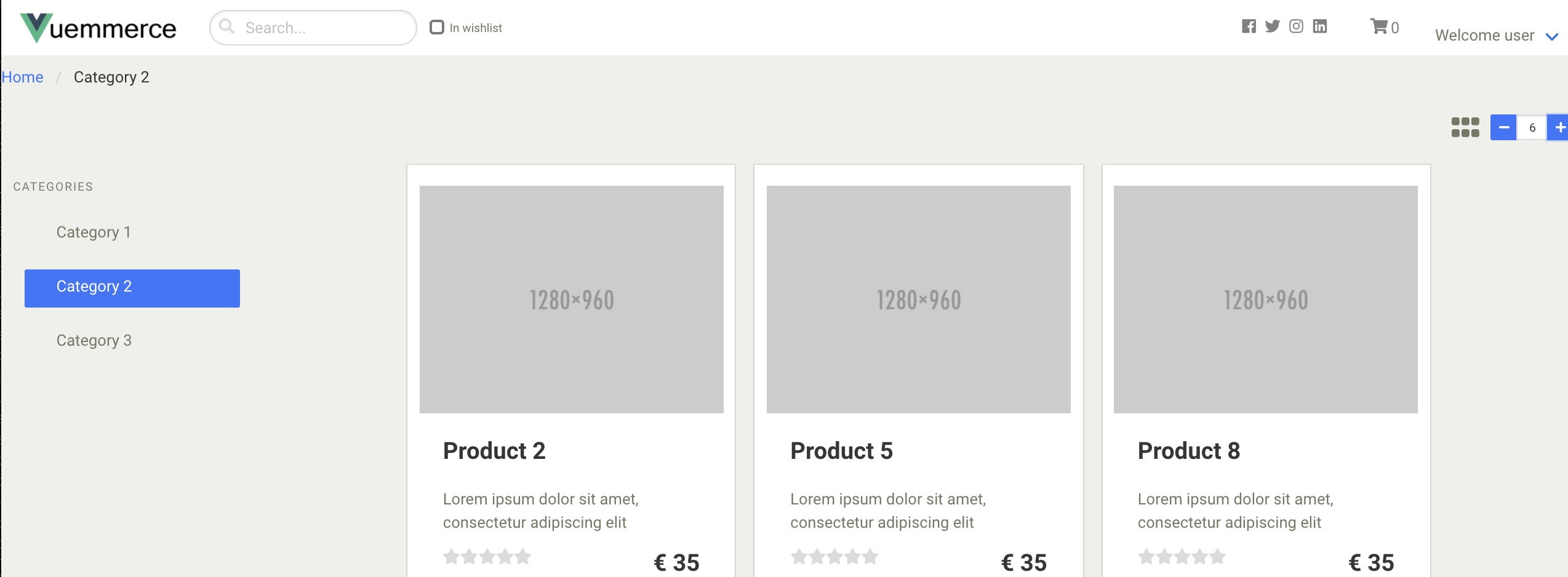Click the search magnifier icon
Viewport: 1568px width, 577px height.
(226, 26)
